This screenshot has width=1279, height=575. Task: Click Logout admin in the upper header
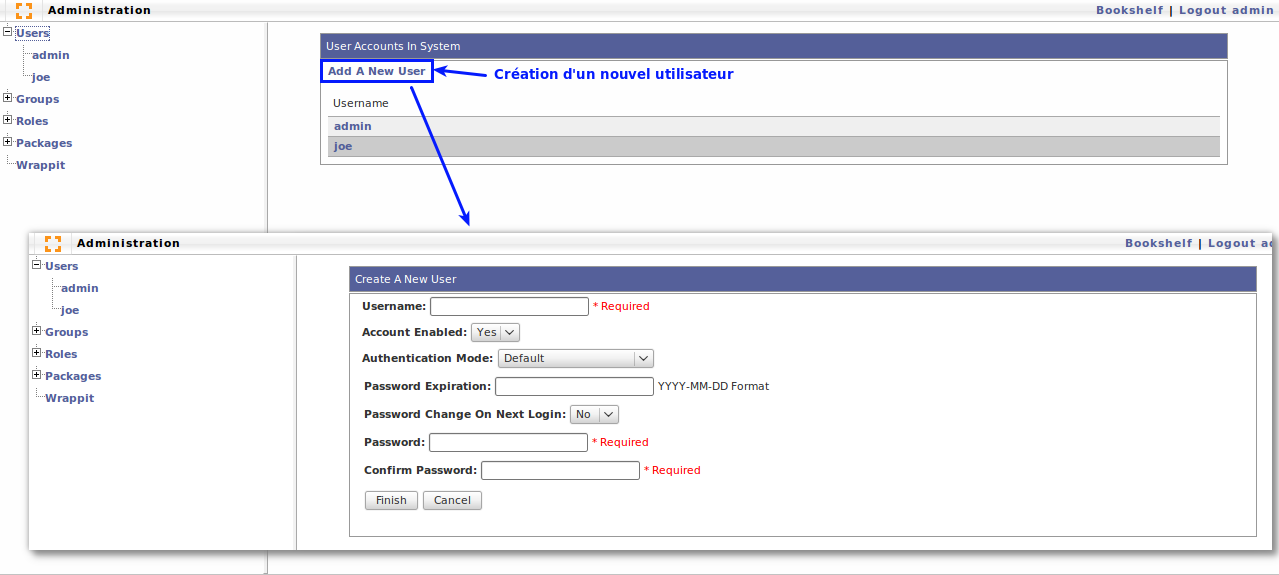1226,10
